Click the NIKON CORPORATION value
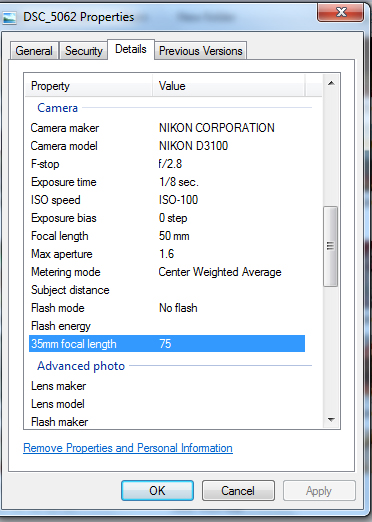Viewport: 372px width, 522px height. (x=217, y=128)
